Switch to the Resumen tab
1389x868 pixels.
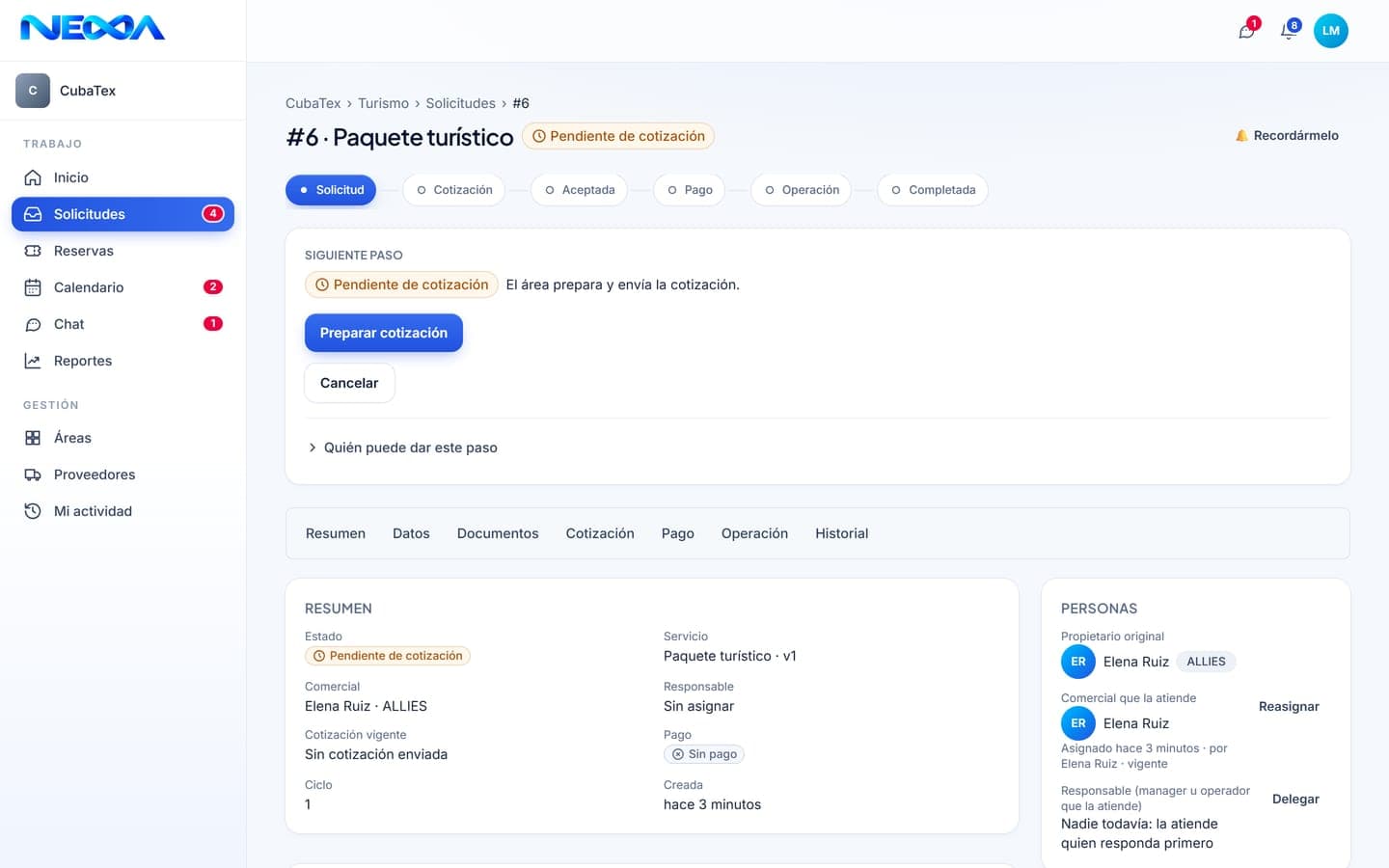click(x=336, y=533)
